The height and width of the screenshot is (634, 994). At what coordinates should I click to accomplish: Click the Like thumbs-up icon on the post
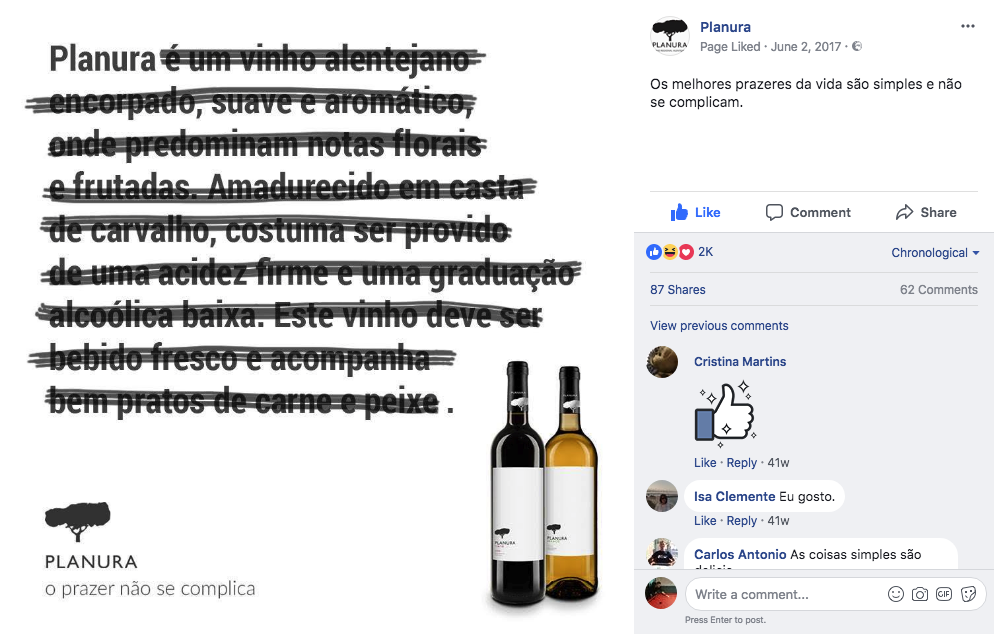click(x=679, y=212)
